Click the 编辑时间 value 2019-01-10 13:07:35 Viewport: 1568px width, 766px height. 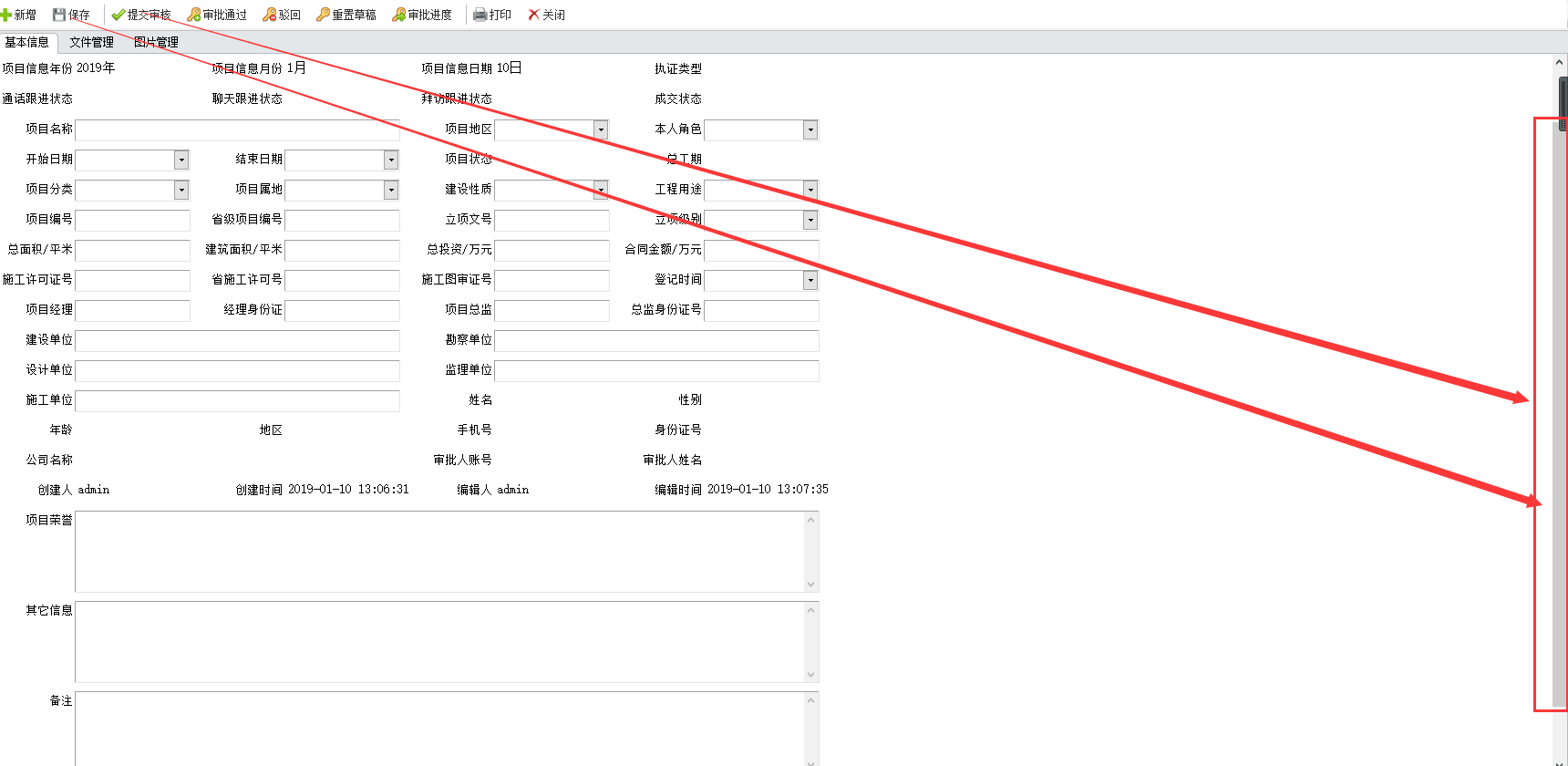coord(768,490)
